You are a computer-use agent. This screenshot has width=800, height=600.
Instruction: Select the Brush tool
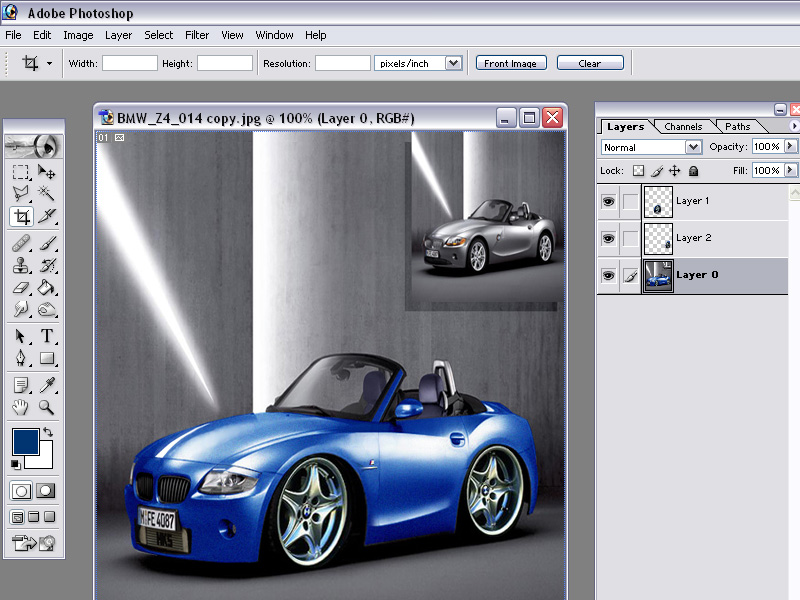pyautogui.click(x=46, y=243)
